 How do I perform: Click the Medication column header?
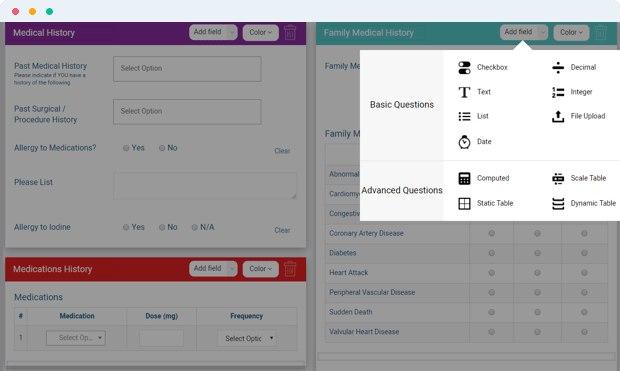point(77,316)
